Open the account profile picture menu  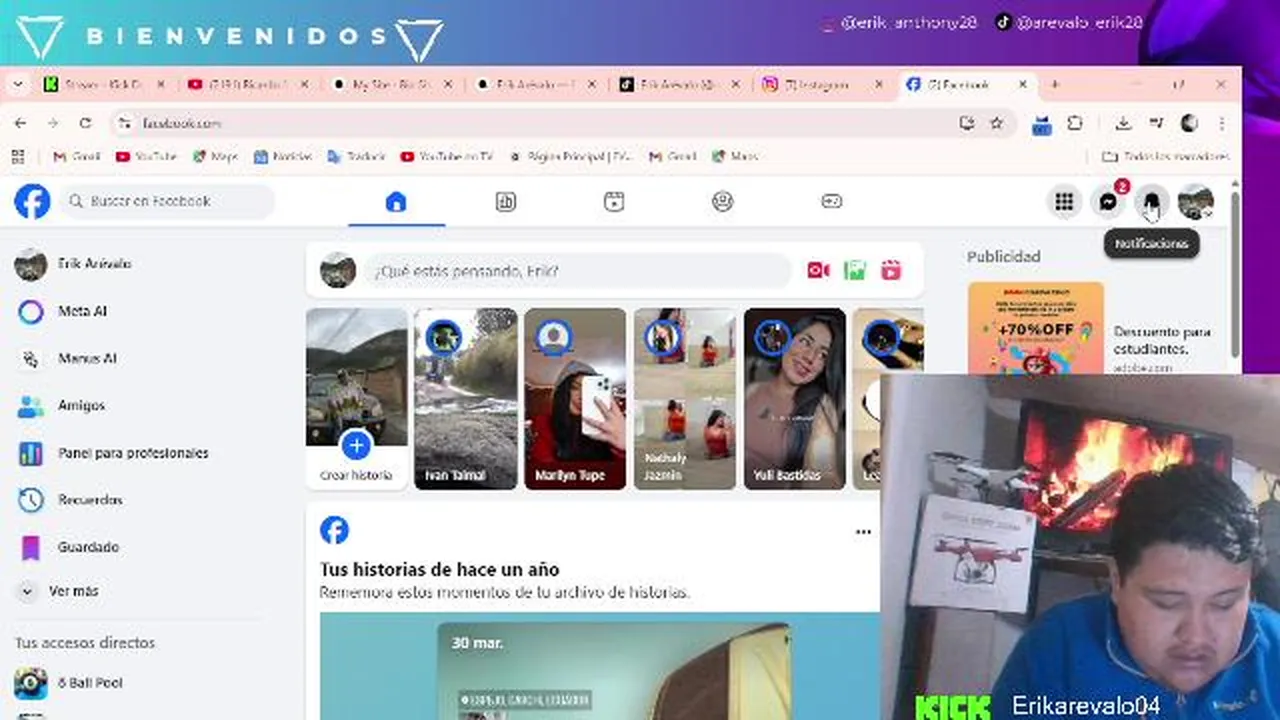(1196, 202)
